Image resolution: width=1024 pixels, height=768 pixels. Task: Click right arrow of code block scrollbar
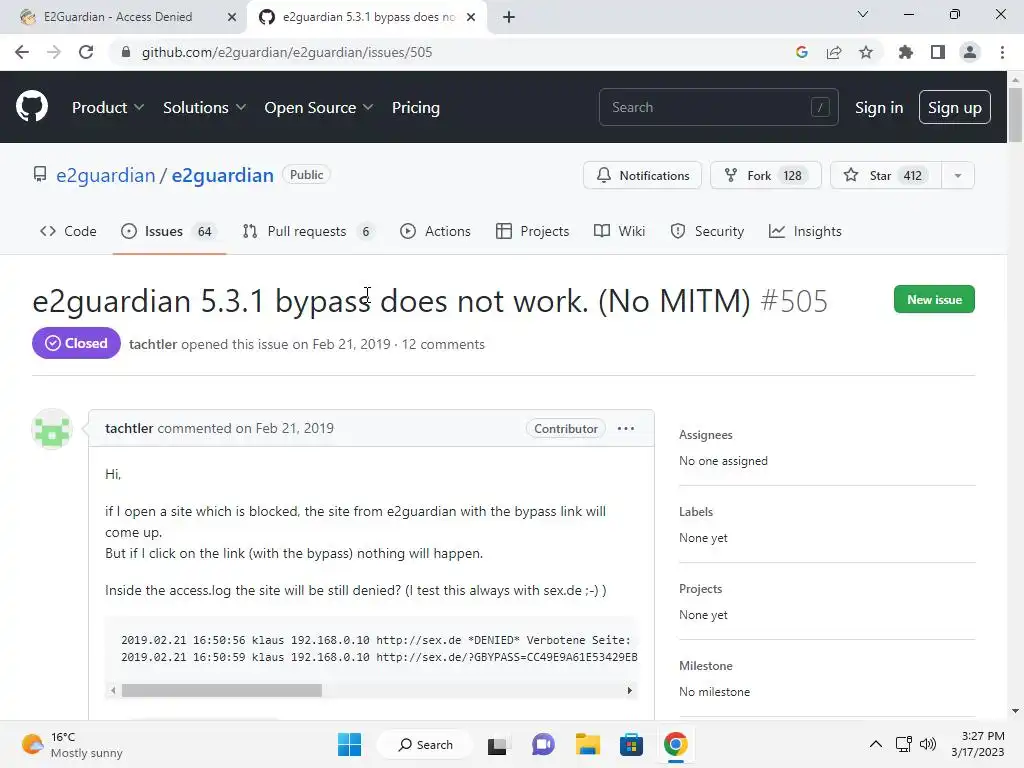coord(630,690)
